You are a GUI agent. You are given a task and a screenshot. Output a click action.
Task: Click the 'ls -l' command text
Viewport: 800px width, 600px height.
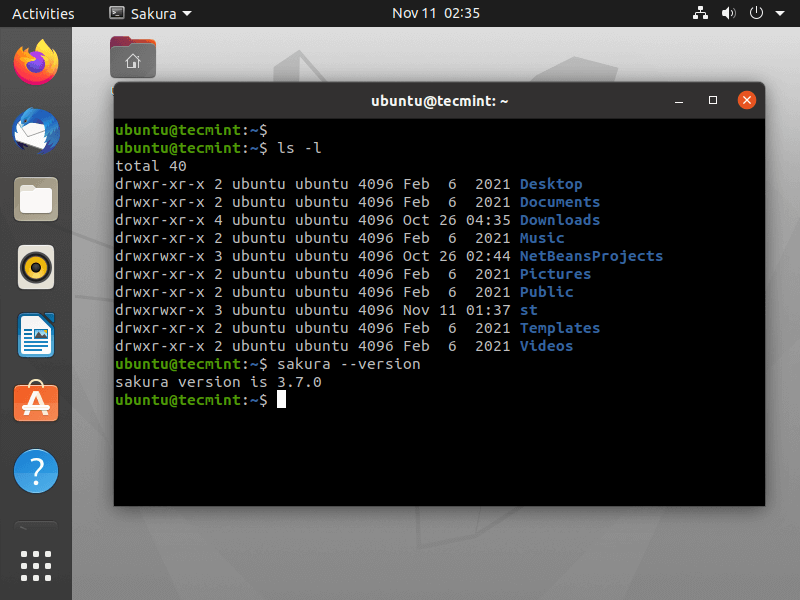pos(299,148)
